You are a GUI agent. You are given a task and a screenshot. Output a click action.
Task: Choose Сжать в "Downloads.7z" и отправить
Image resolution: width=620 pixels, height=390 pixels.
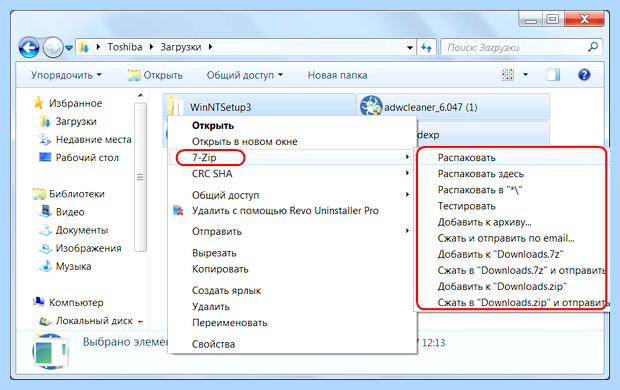tap(512, 270)
